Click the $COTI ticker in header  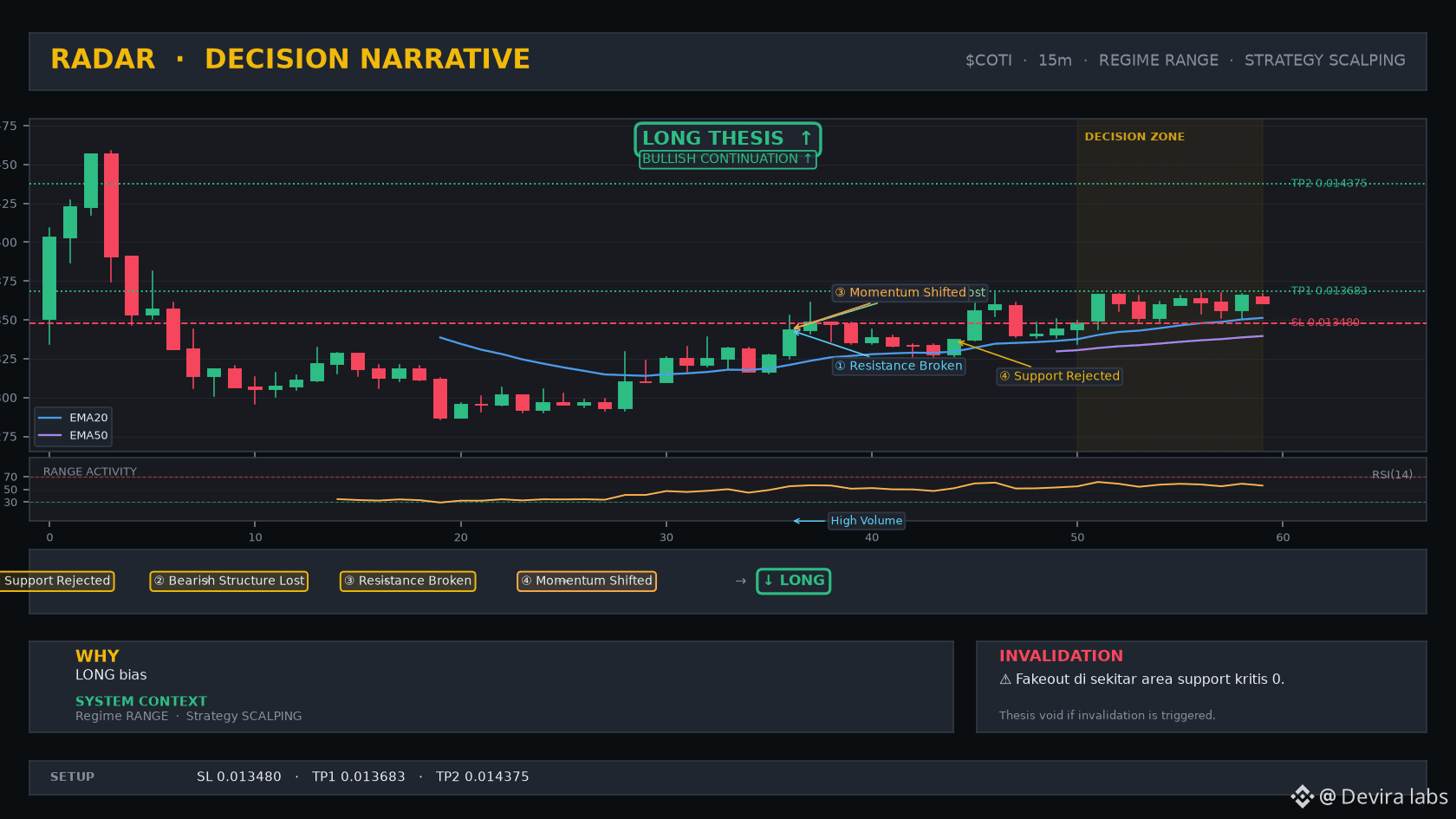tap(989, 61)
